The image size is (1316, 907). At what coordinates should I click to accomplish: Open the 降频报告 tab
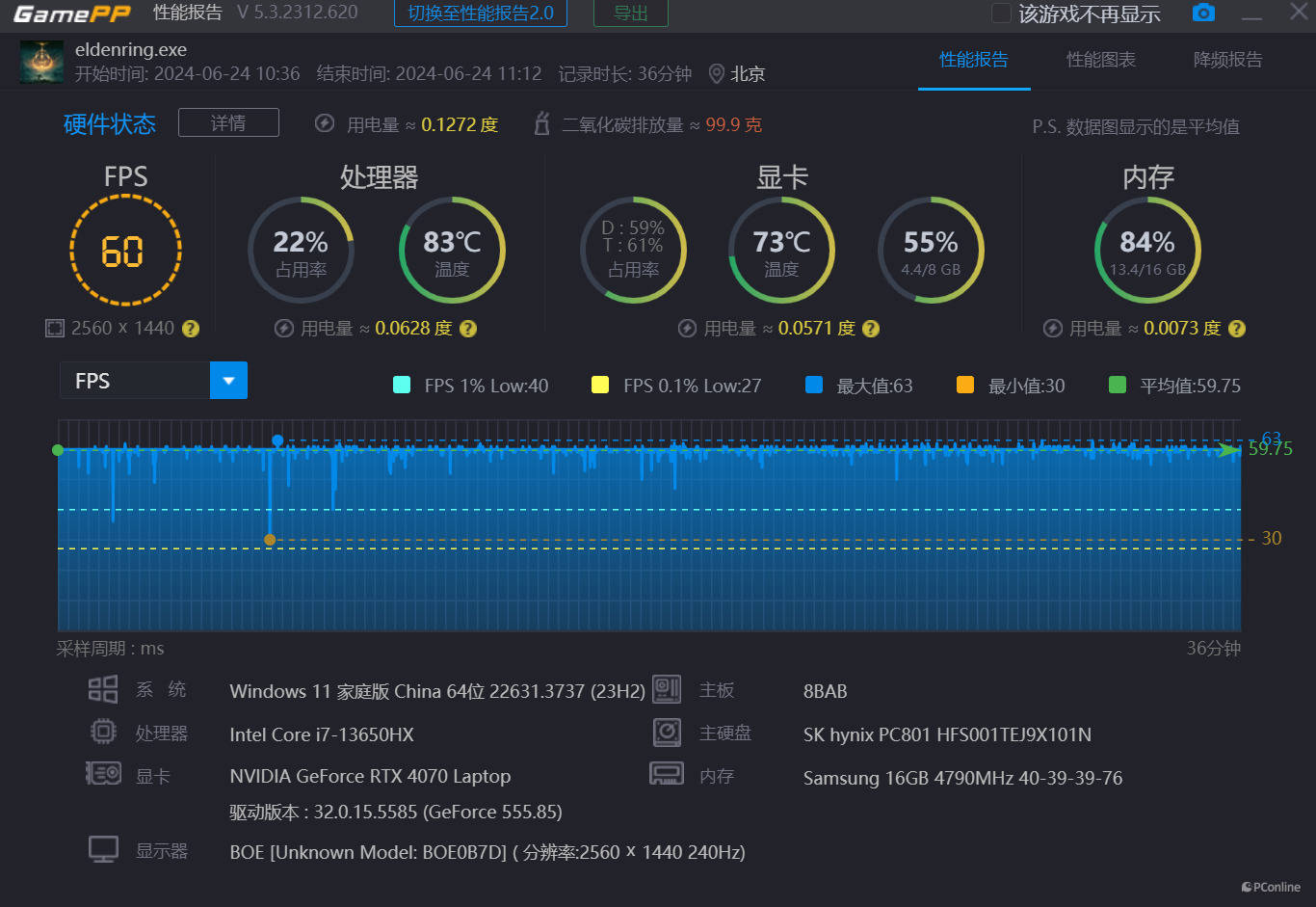(1226, 60)
